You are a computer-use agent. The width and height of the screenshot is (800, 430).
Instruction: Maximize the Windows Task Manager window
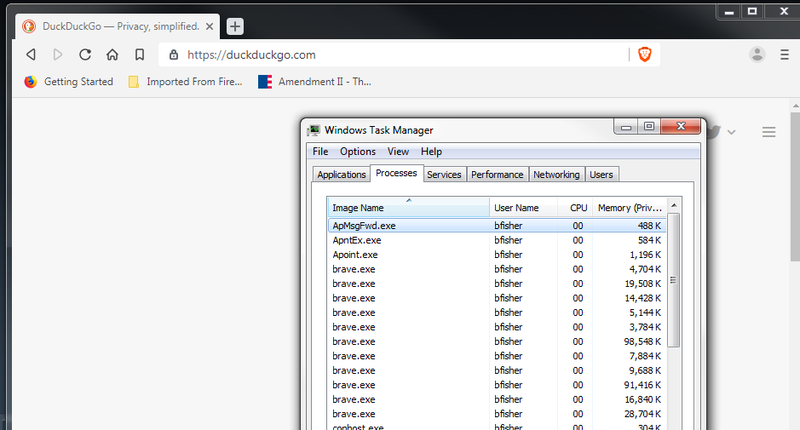(649, 126)
